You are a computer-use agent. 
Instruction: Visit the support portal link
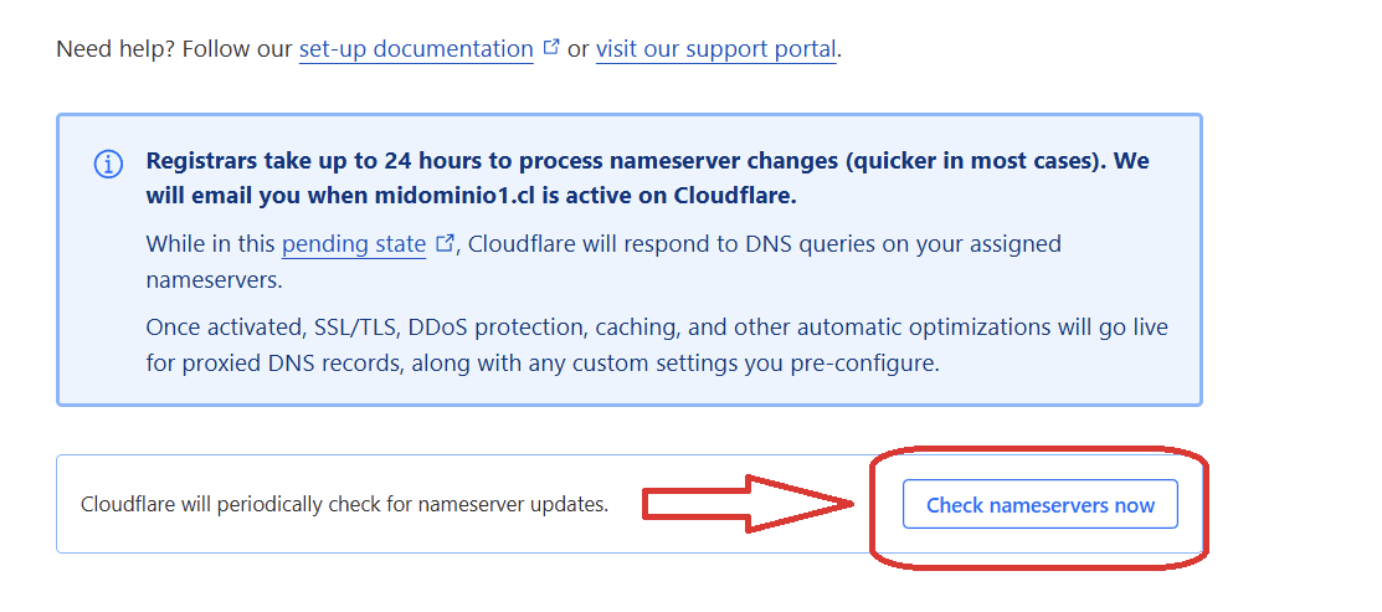[715, 49]
